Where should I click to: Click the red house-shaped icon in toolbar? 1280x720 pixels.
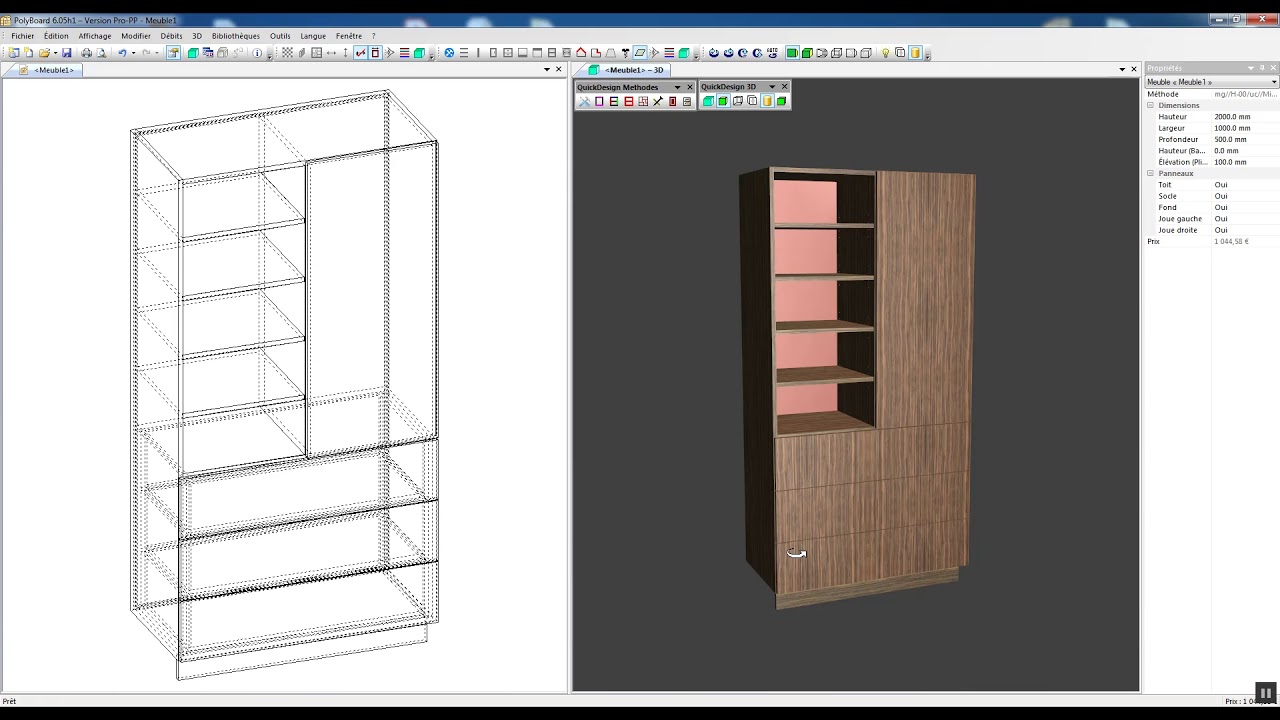[581, 53]
